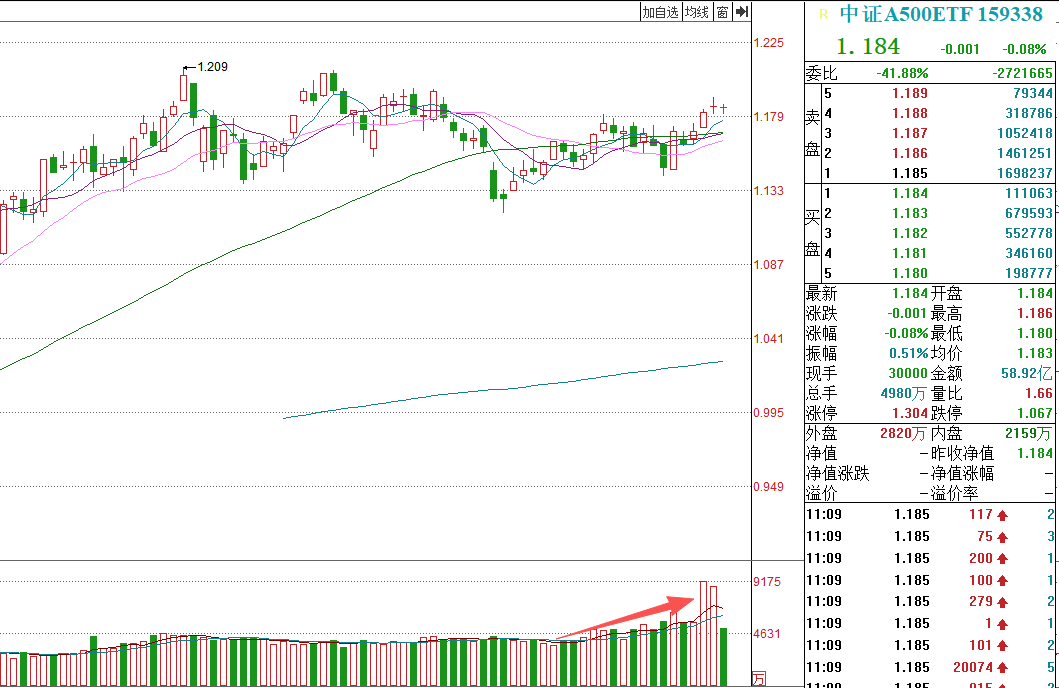Click the collapse side panel arrow icon
Screen dimensions: 1059x688
click(x=741, y=12)
